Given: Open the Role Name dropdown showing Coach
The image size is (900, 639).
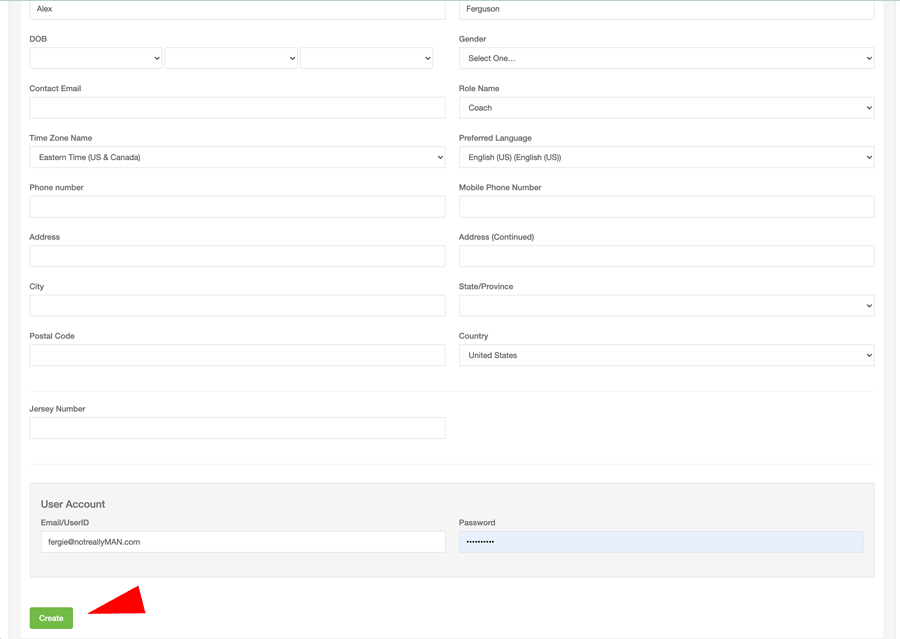Looking at the screenshot, I should [666, 108].
